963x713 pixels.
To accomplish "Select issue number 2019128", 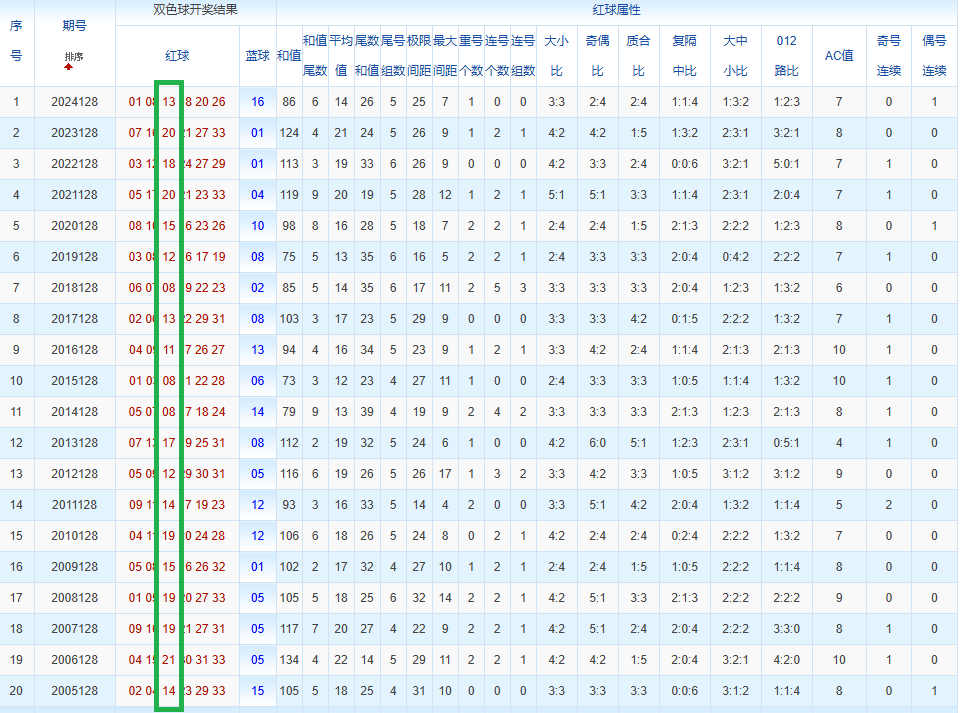I will point(74,257).
